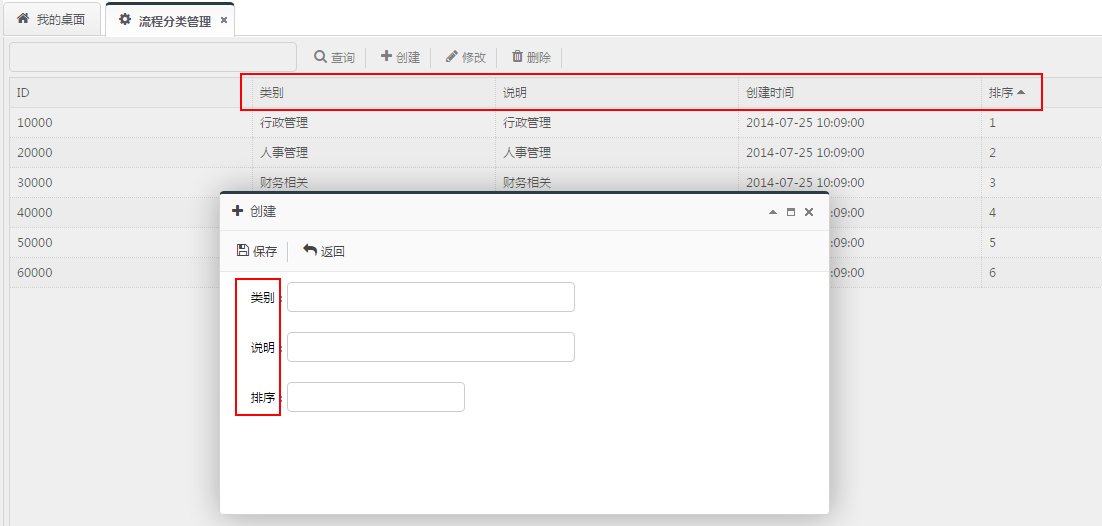1102x526 pixels.
Task: Sort by the ID column header
Action: coord(131,93)
